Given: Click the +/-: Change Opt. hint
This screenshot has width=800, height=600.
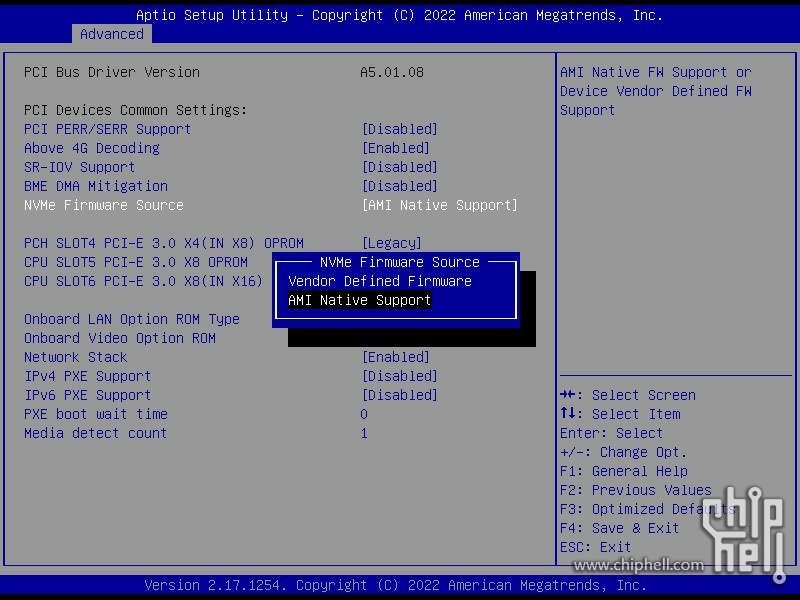Looking at the screenshot, I should pos(624,453).
